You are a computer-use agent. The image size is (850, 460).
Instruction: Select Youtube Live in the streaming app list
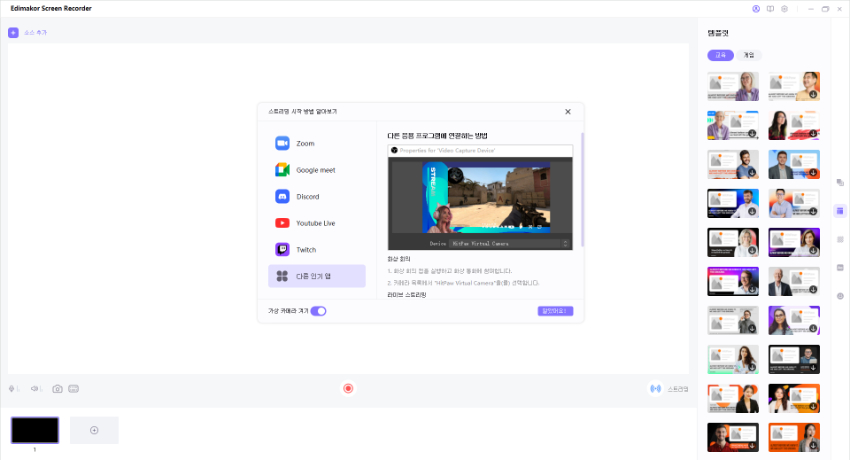coord(317,223)
